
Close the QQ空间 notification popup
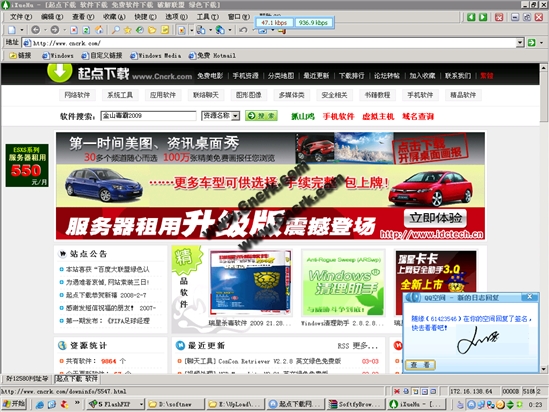(x=530, y=297)
